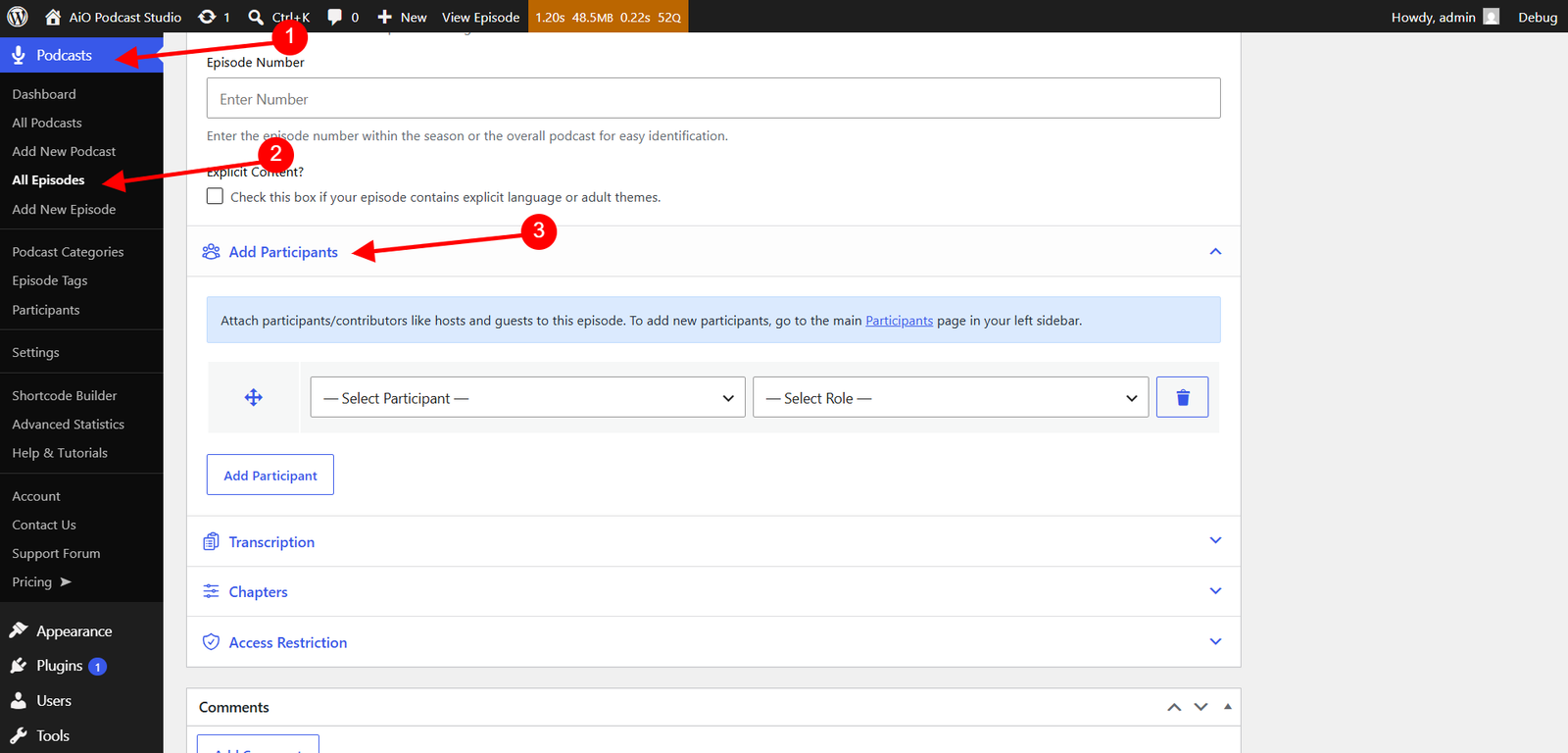The height and width of the screenshot is (753, 1568).
Task: Toggle the Comments panel collapse triangle
Action: coord(1227,707)
